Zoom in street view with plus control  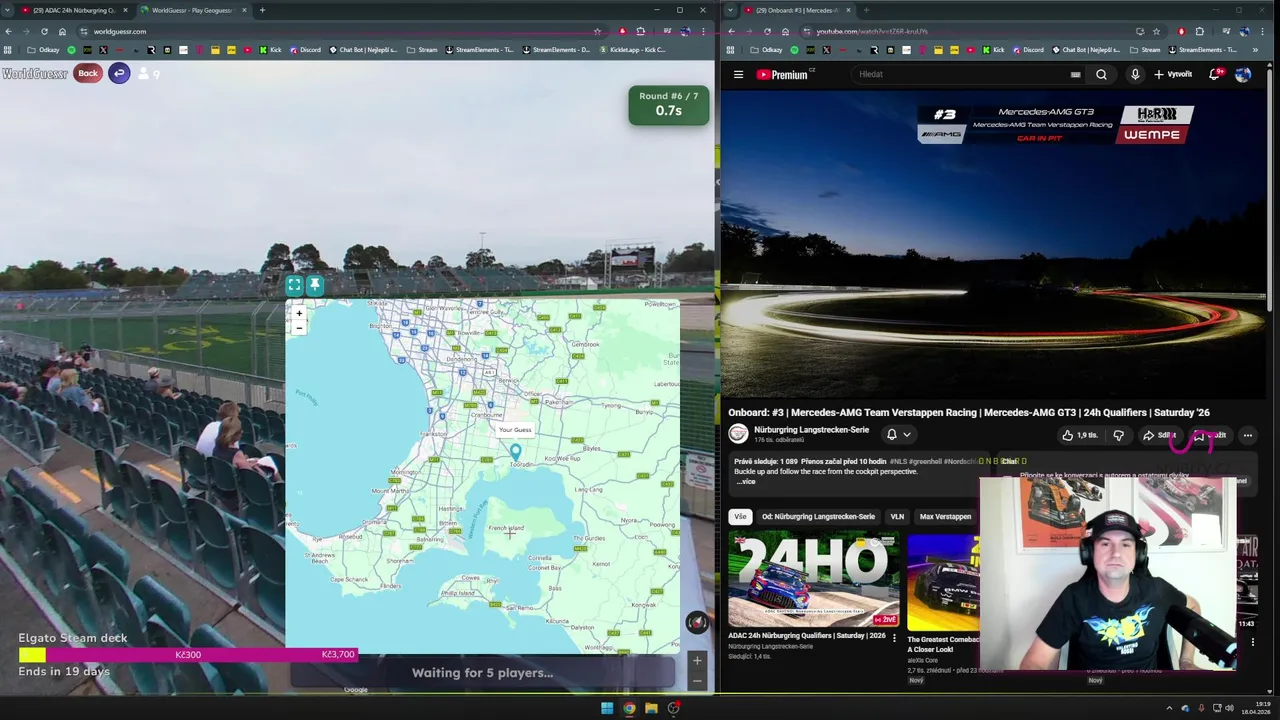(x=697, y=660)
